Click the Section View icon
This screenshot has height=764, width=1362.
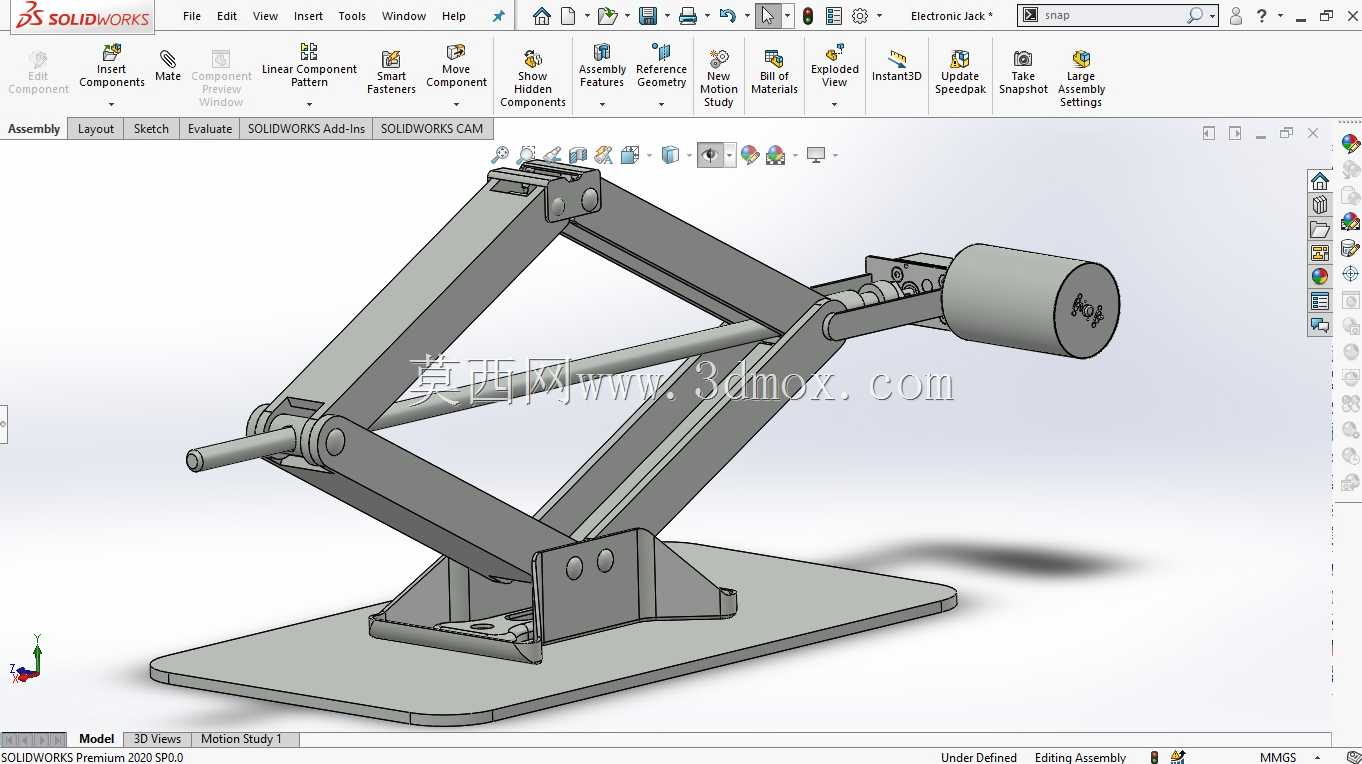(x=578, y=155)
